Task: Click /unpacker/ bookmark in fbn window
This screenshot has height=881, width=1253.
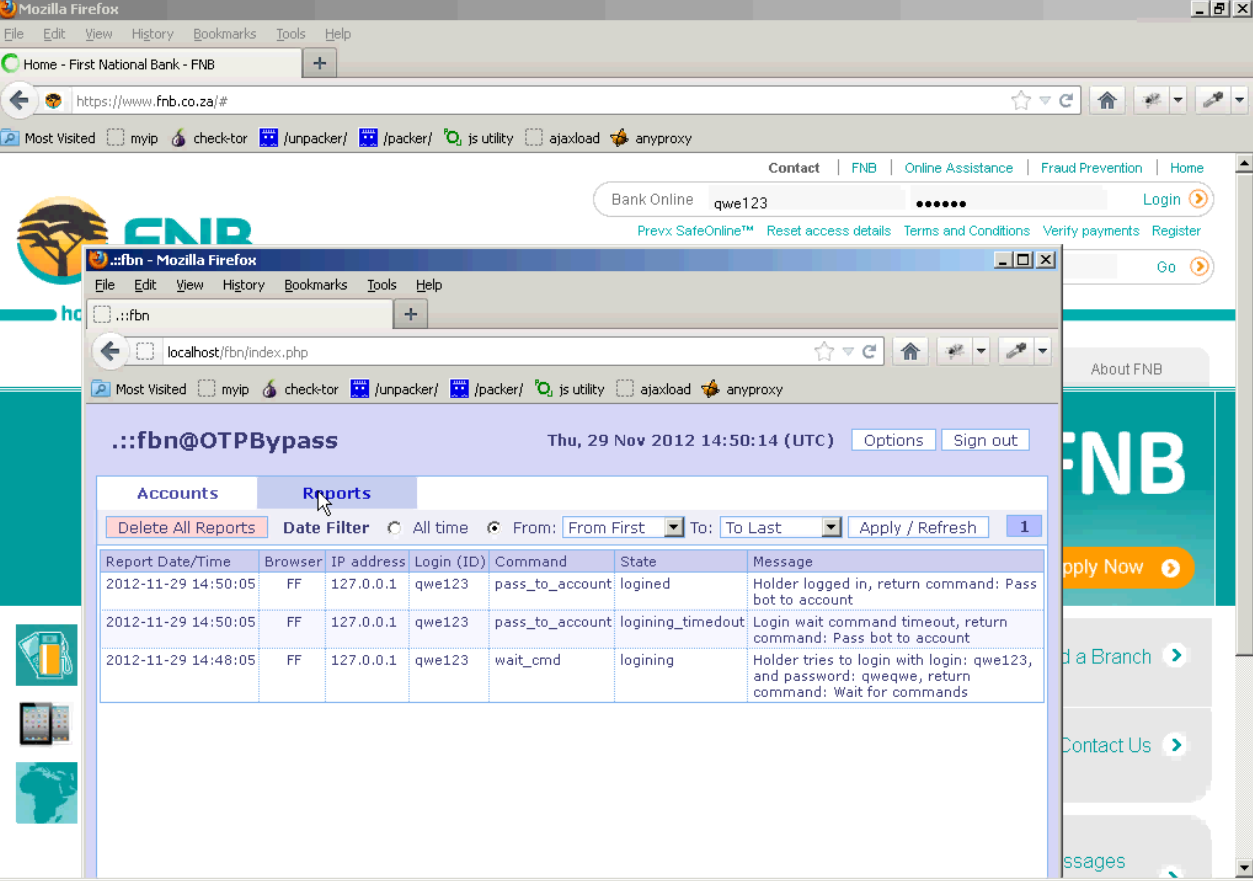Action: (394, 389)
